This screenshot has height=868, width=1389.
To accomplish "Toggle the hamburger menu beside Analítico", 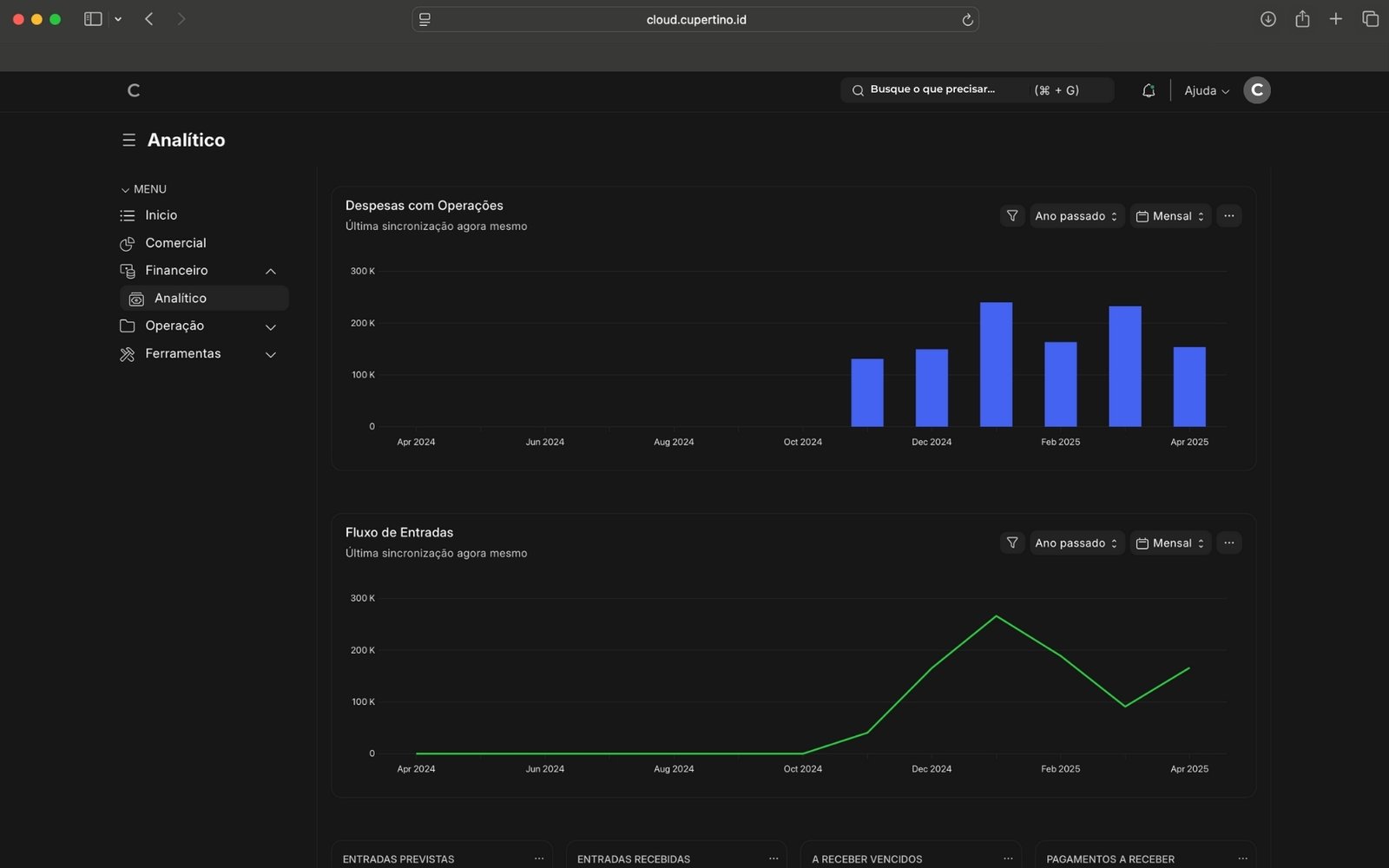I will pos(128,140).
